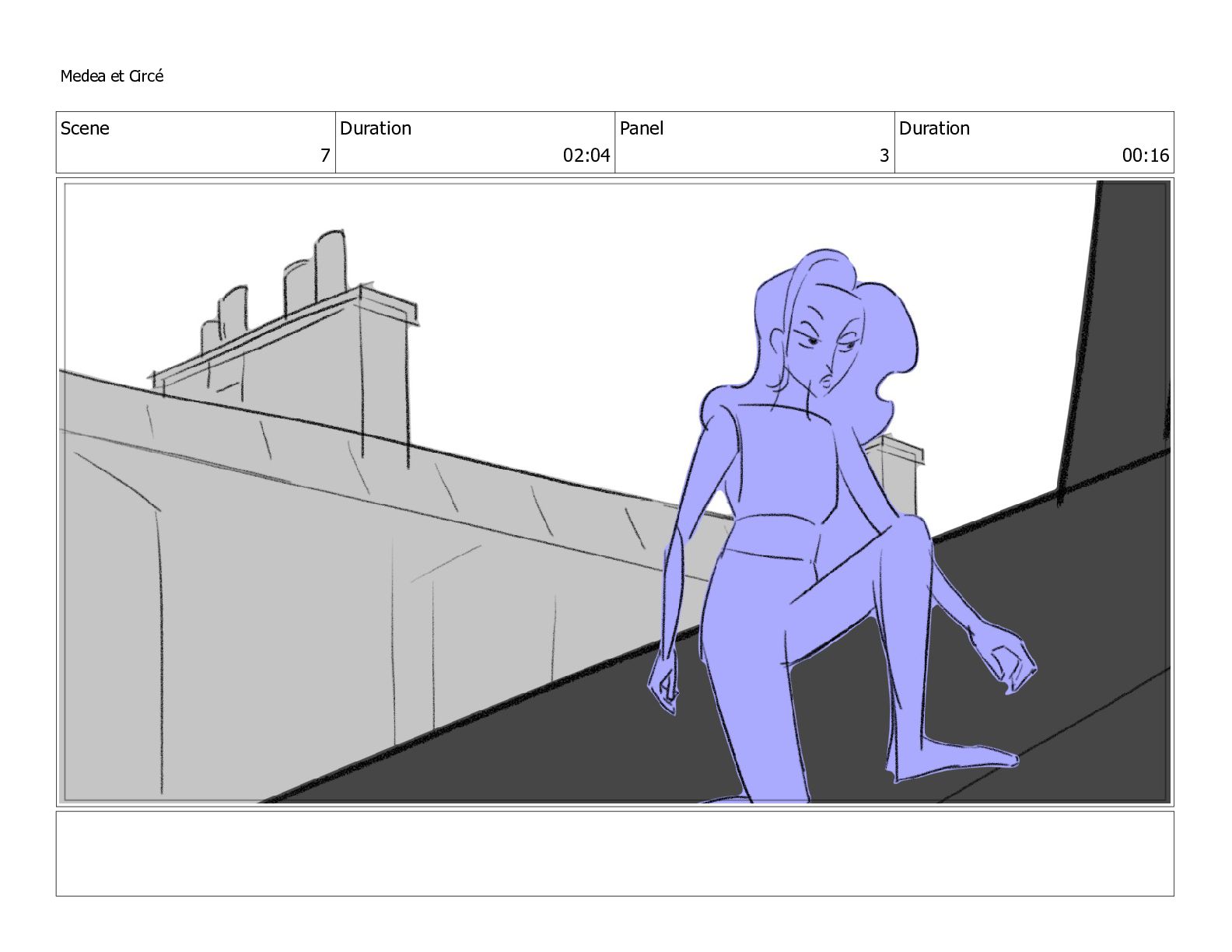Click the storyboard panel drawing thumbnail
The image size is (1232, 952).
pos(615,492)
